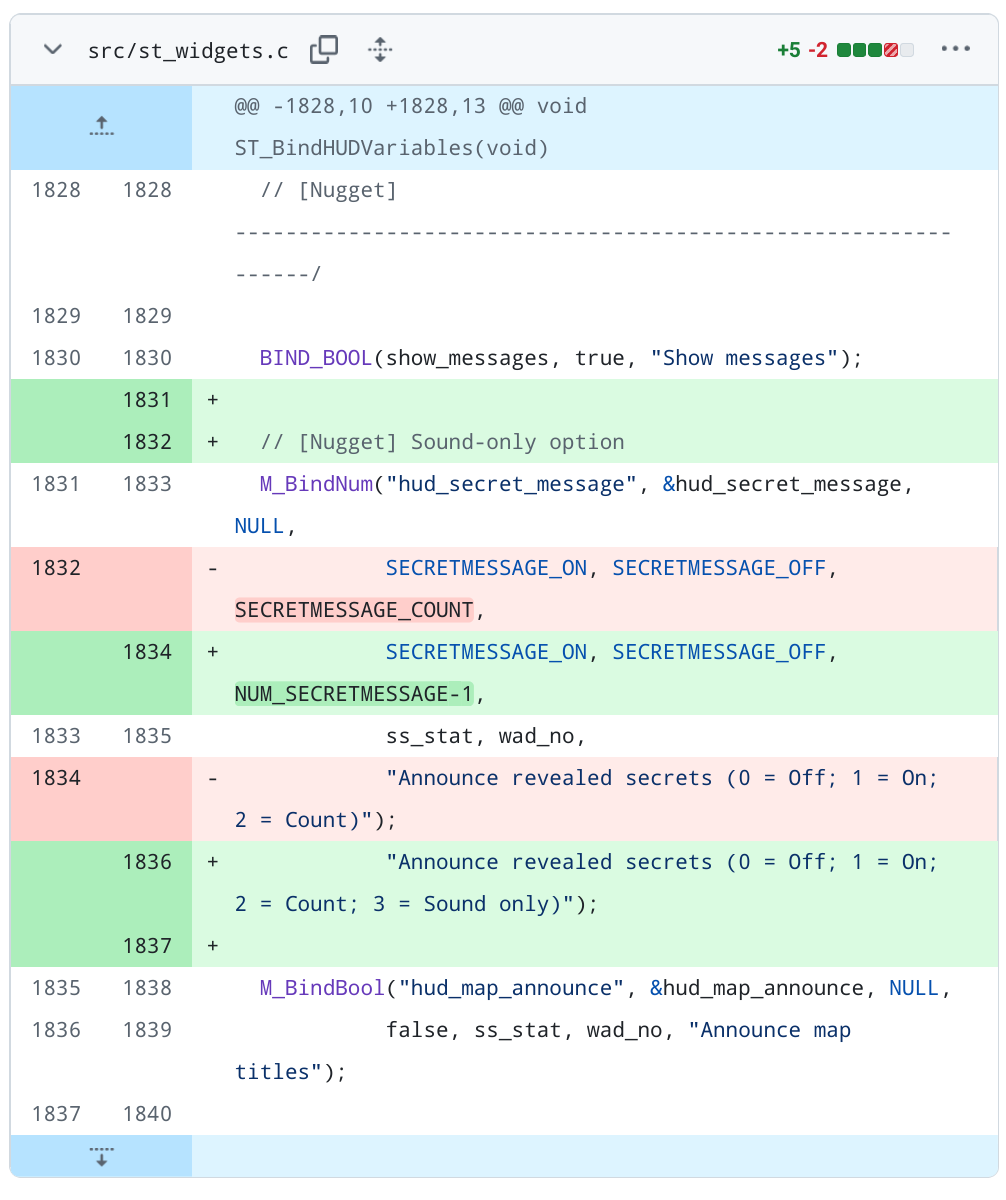This screenshot has height=1200, width=1006.
Task: Click the src/st_widgets.c file name
Action: [x=188, y=51]
